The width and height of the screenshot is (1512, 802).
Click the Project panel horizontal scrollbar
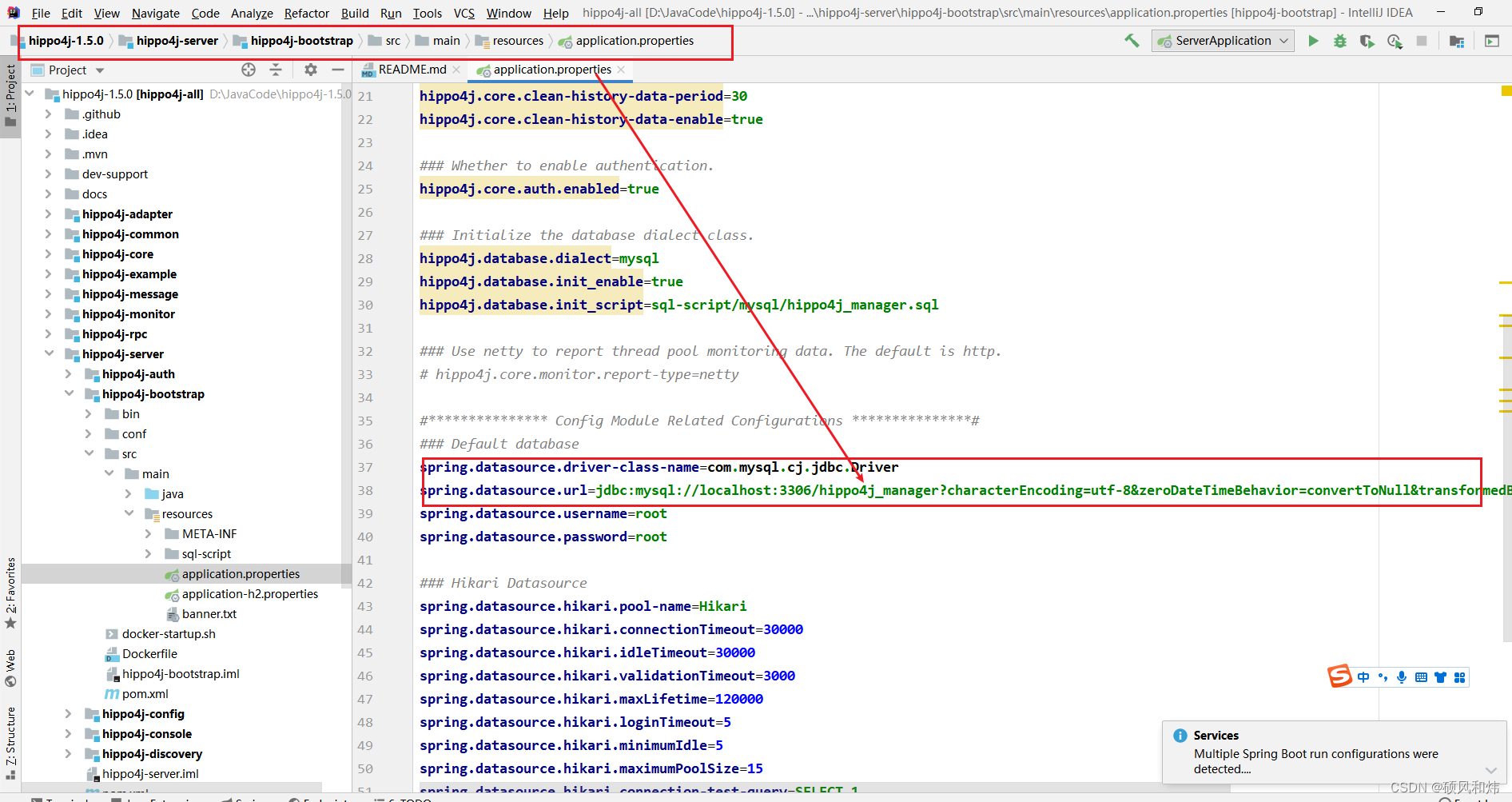coord(172,787)
